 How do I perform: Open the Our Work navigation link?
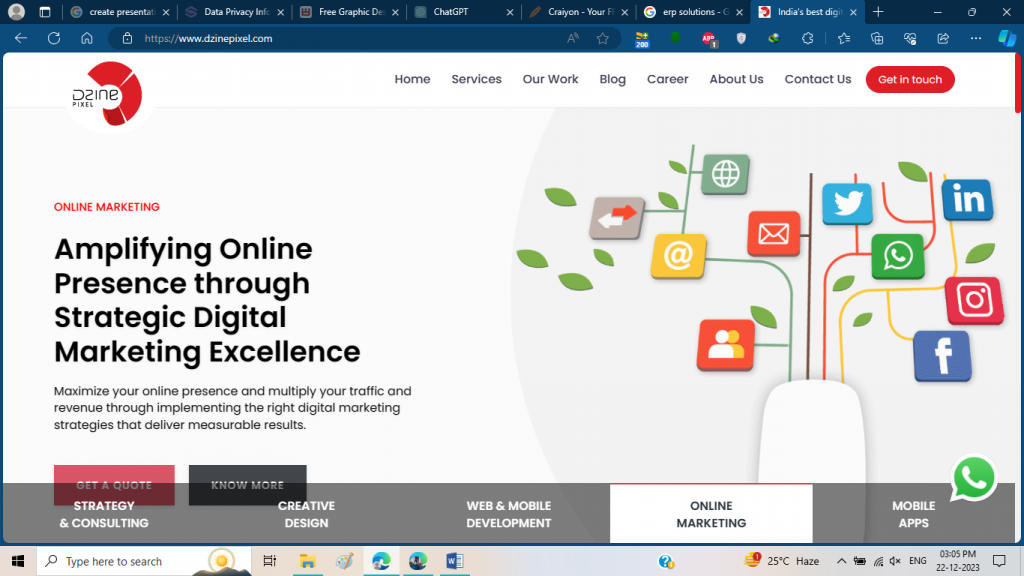[551, 79]
